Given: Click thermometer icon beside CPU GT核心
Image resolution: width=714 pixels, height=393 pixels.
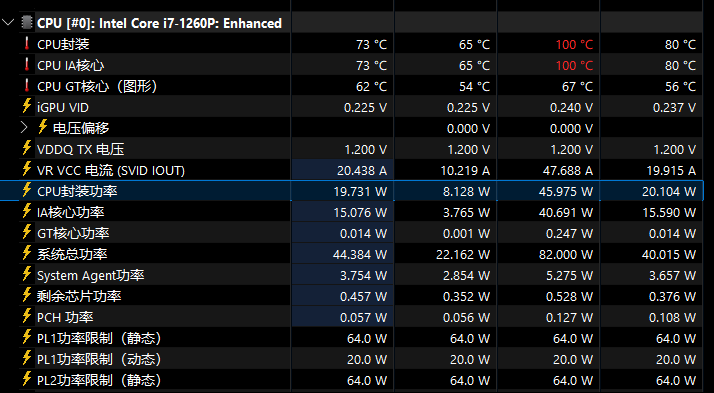Looking at the screenshot, I should [x=27, y=86].
